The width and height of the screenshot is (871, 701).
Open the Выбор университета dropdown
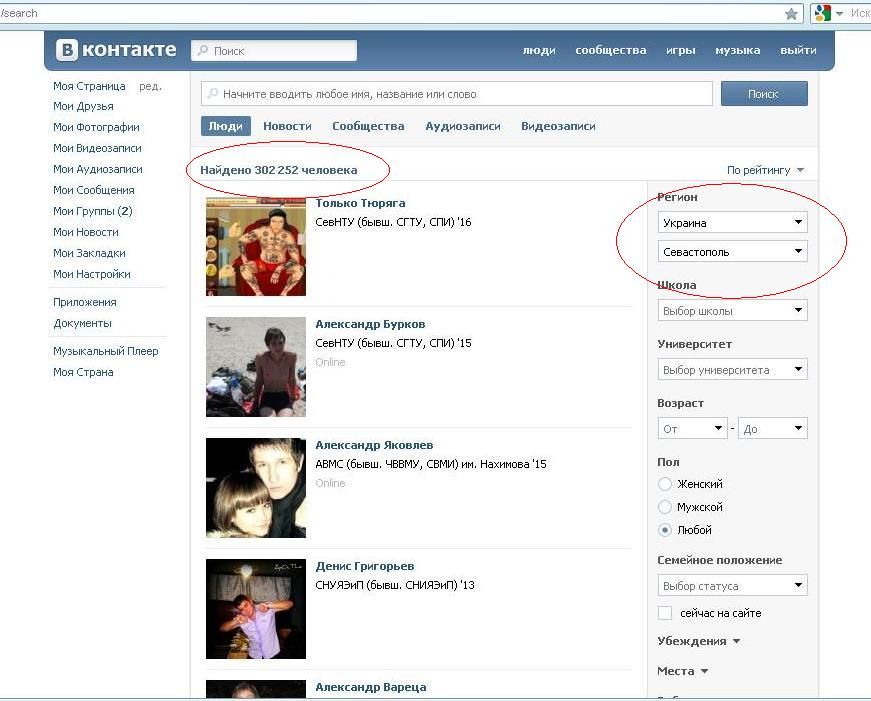(x=733, y=370)
